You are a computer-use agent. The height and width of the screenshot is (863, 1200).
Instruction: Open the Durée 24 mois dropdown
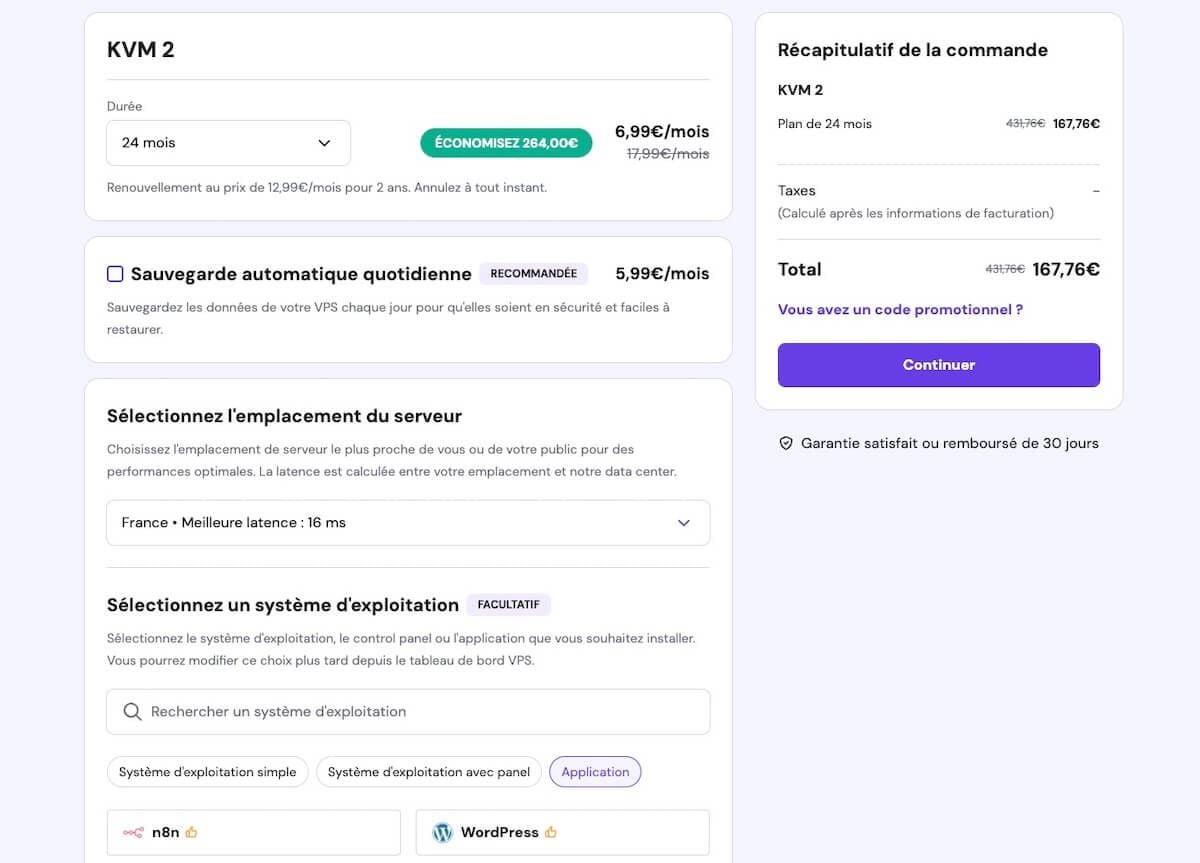point(228,143)
